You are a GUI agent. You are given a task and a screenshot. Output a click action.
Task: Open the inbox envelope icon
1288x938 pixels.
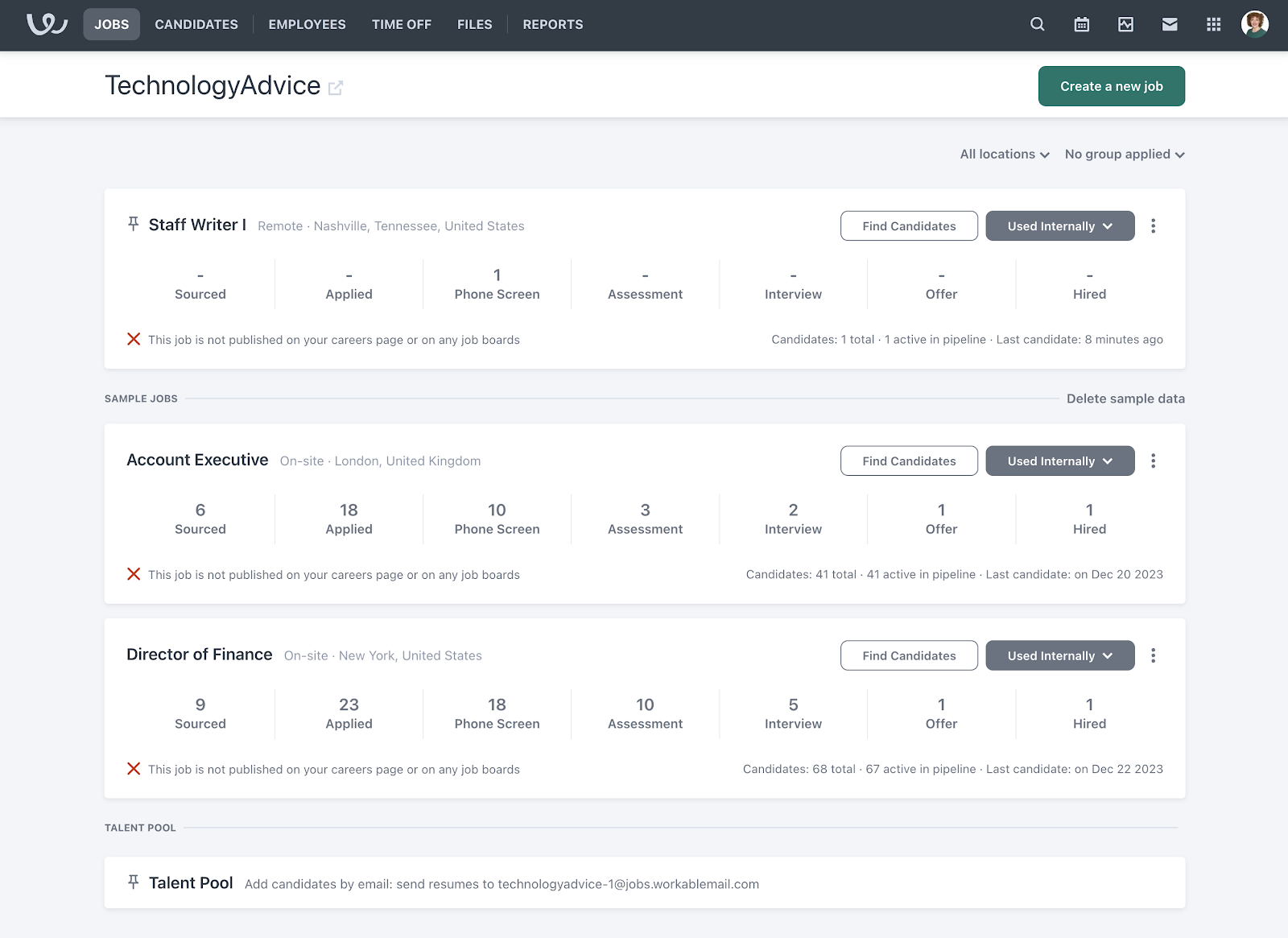1170,24
